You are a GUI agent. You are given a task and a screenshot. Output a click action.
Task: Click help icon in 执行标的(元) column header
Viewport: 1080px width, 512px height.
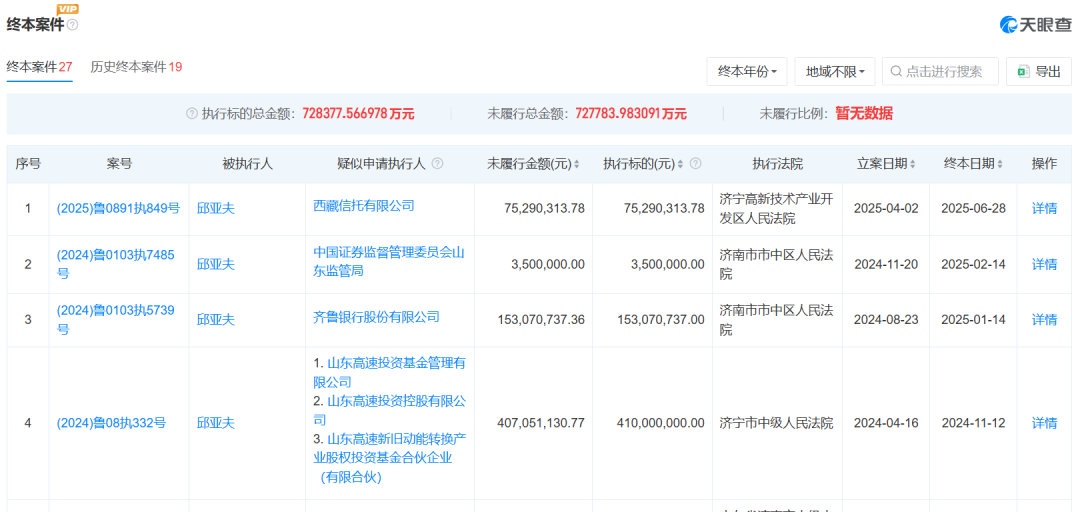(x=696, y=164)
